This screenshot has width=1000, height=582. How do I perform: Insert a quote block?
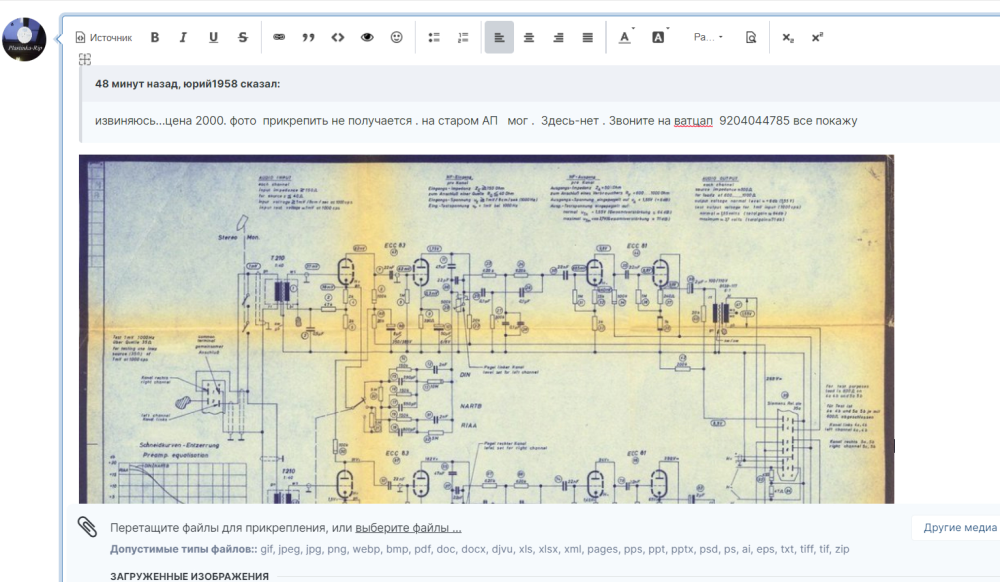coord(308,38)
